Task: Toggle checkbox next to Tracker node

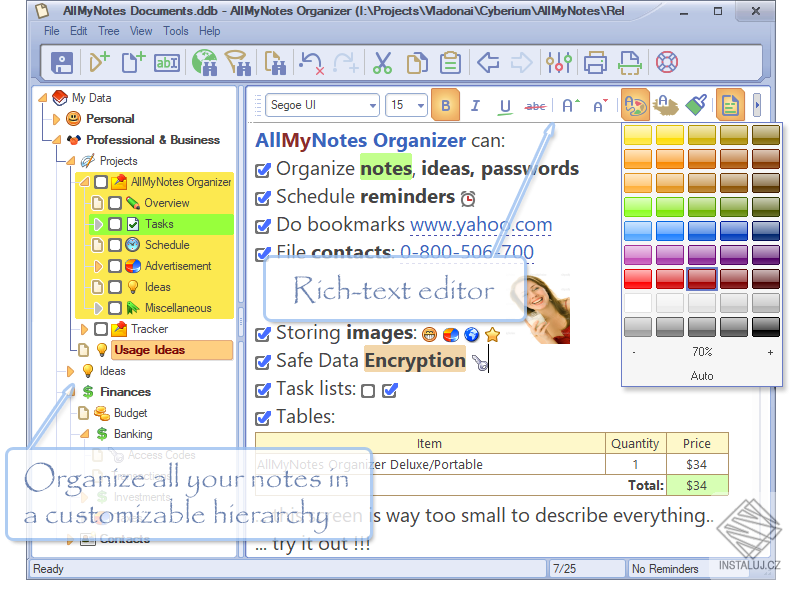Action: coord(101,329)
